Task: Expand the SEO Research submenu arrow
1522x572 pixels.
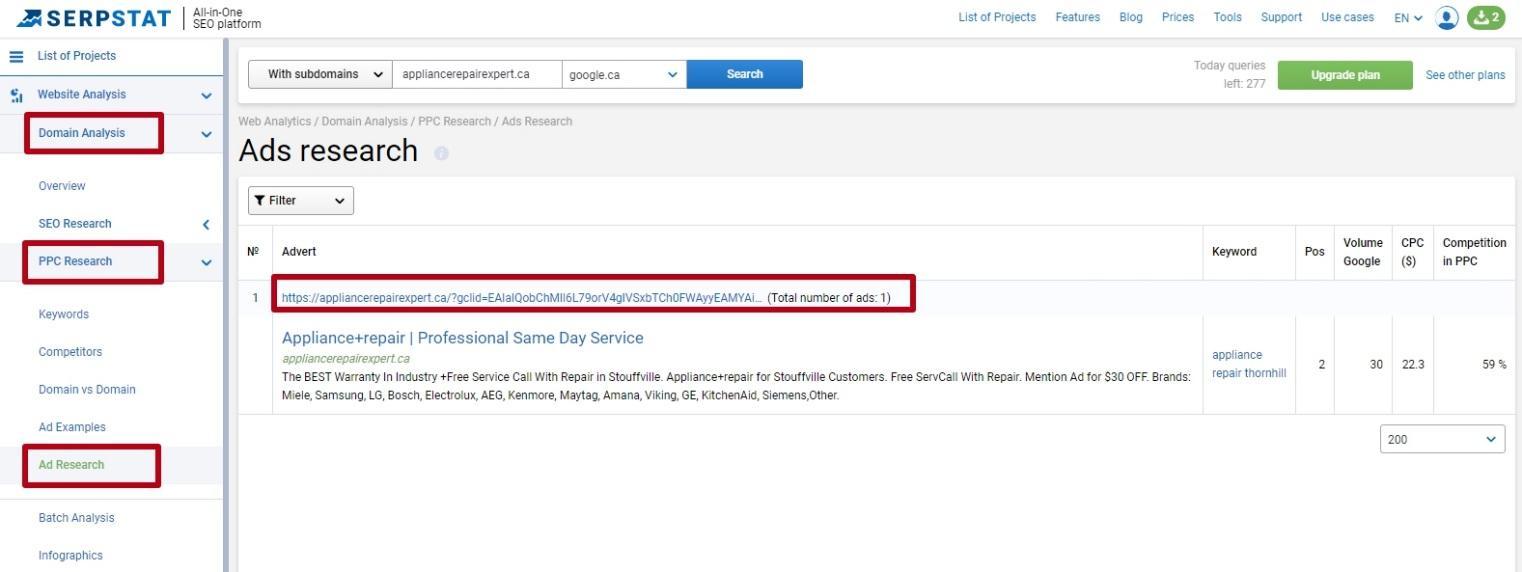Action: tap(206, 224)
